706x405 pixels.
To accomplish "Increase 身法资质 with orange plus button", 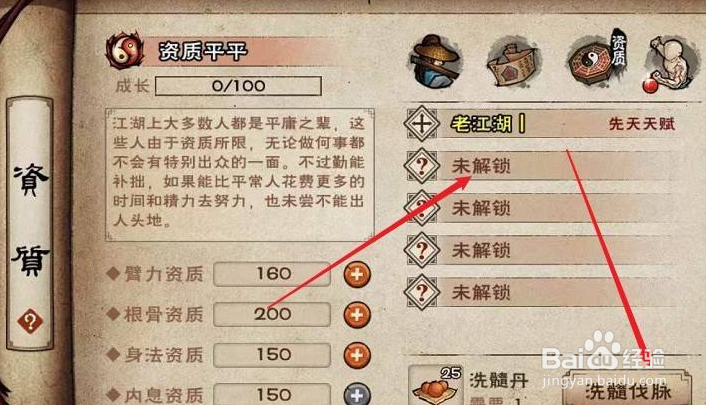I will point(357,355).
